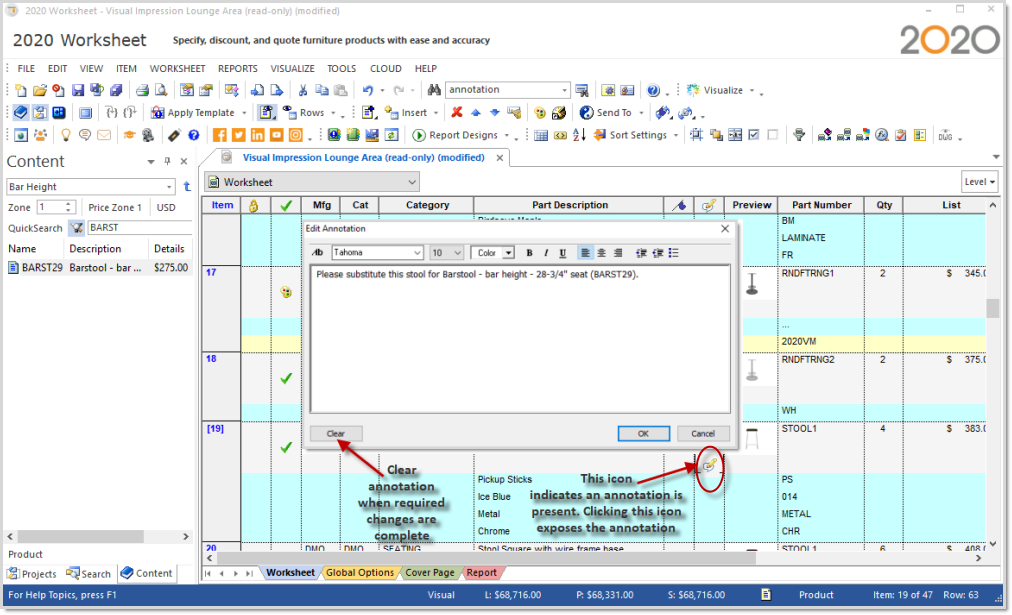Screen dimensions: 1012x615
Task: Click the binoculars Find icon
Action: (434, 90)
